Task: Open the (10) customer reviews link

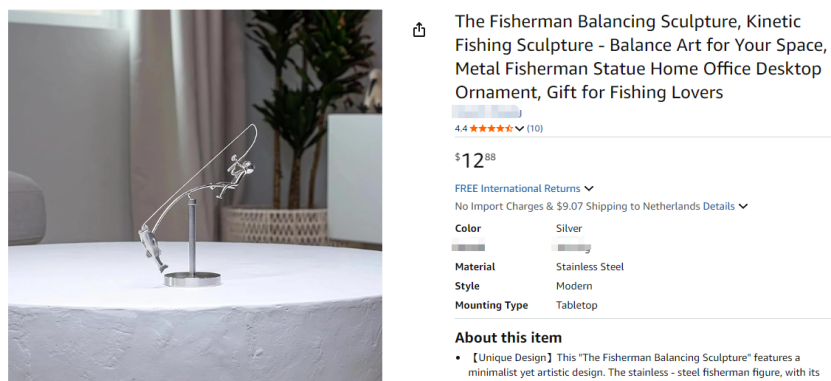Action: (x=535, y=128)
